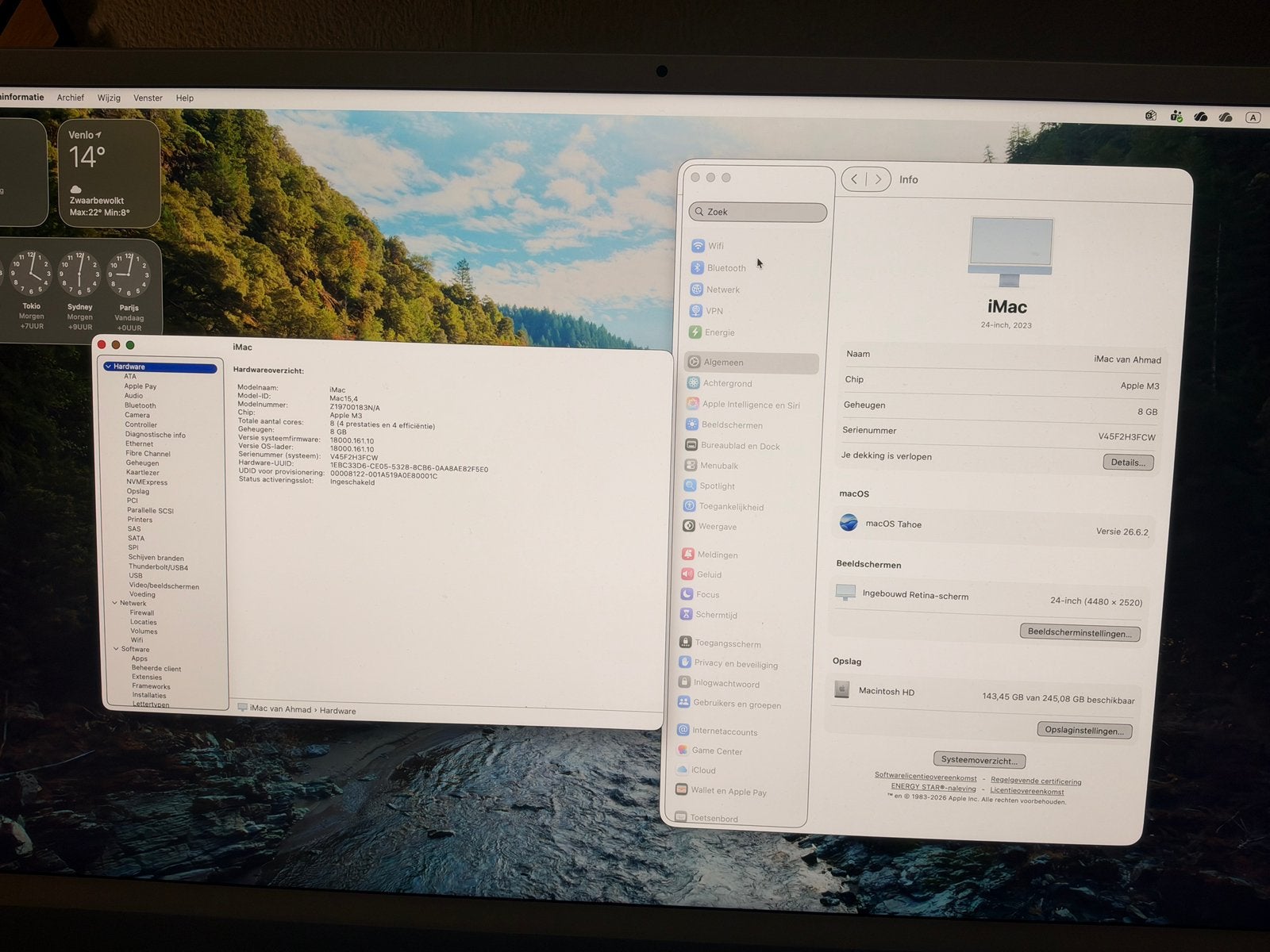The width and height of the screenshot is (1270, 952).
Task: Select the Menubalk icon
Action: 691,466
